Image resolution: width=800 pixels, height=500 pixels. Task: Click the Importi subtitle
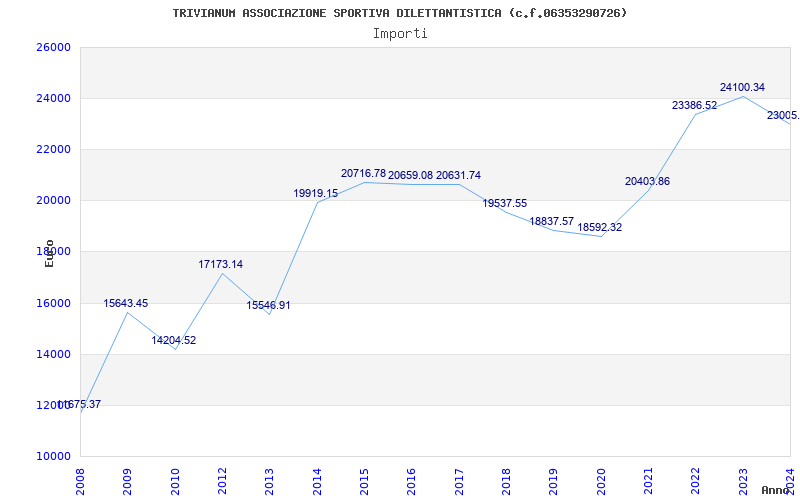(x=400, y=34)
